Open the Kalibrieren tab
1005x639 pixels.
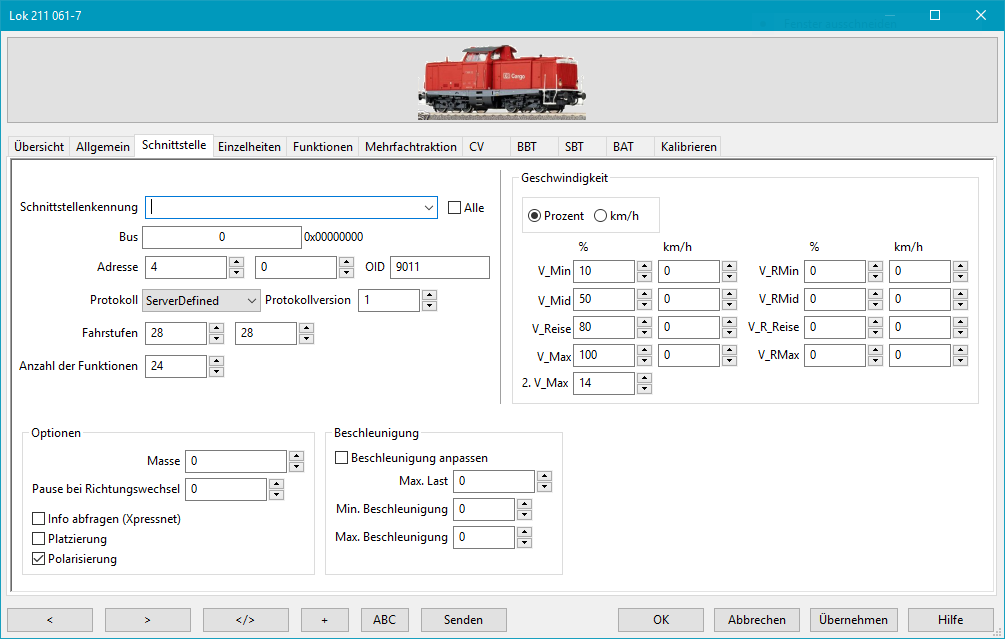coord(688,147)
